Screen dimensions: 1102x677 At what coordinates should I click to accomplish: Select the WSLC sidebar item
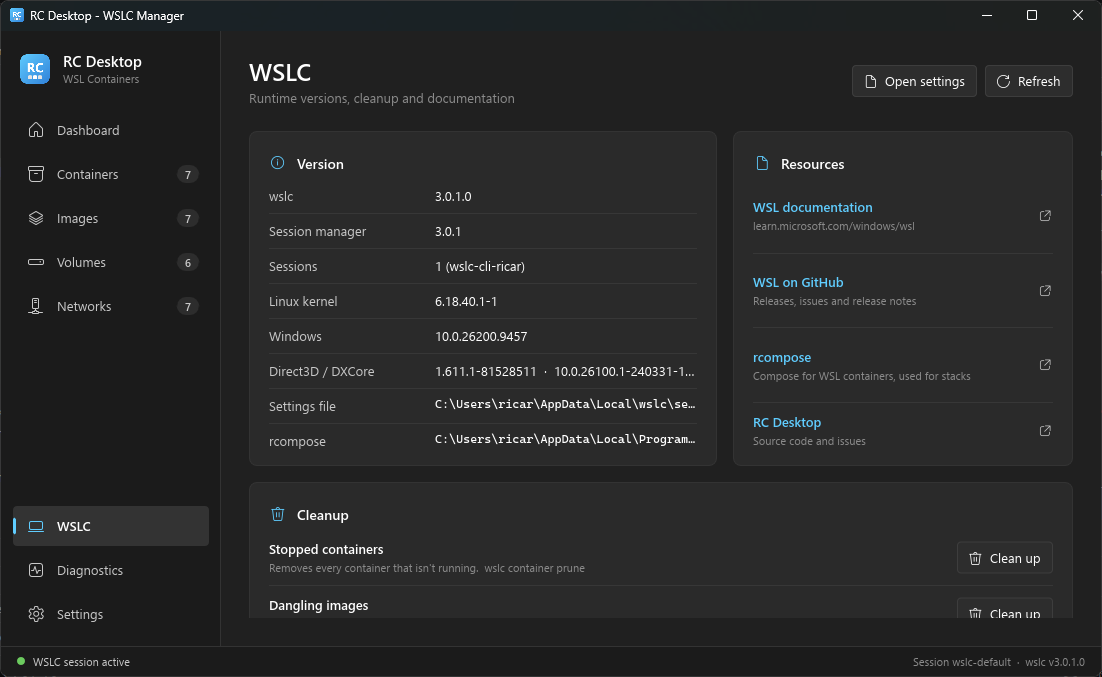(111, 526)
